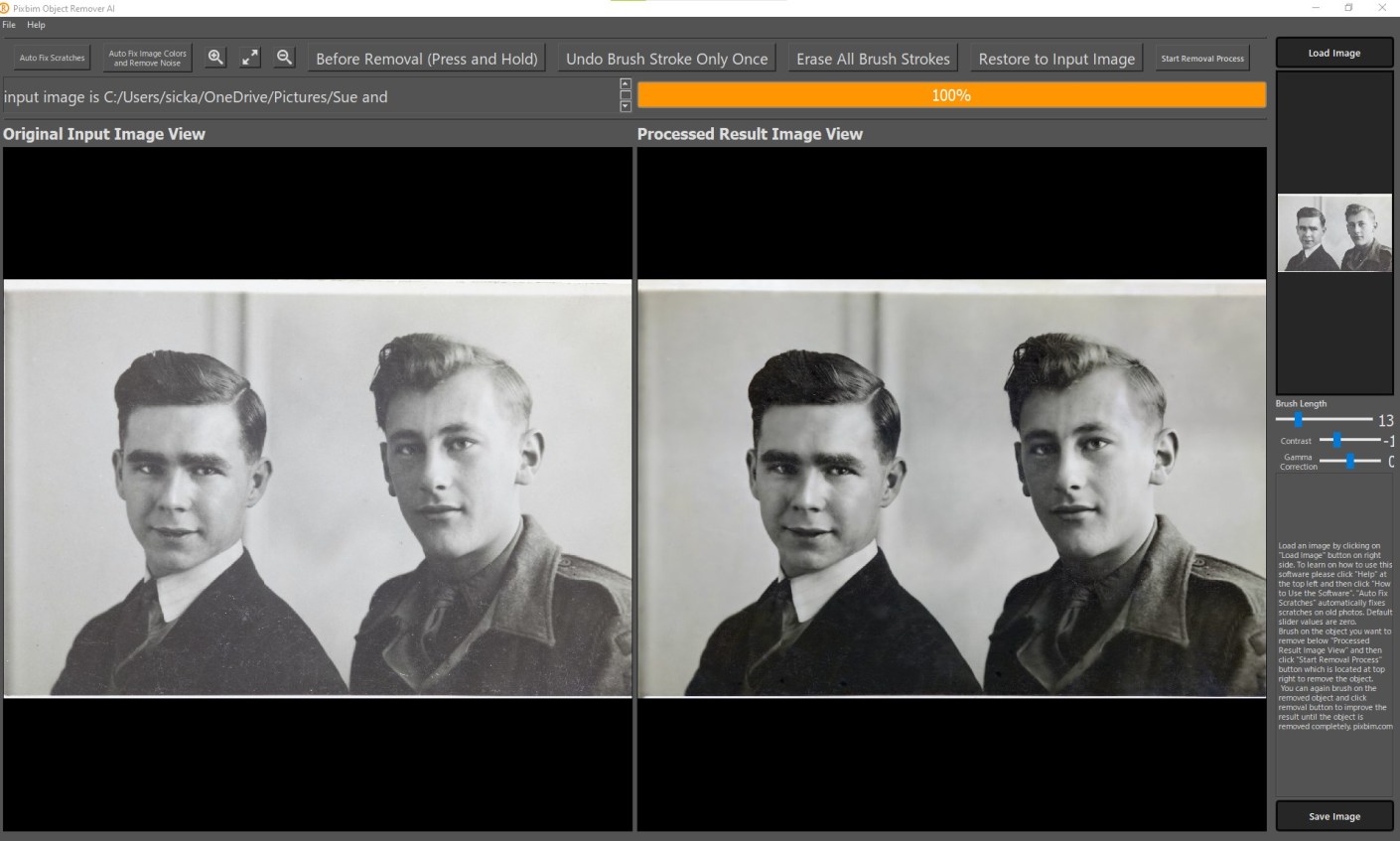Click the Load Image button
Image resolution: width=1400 pixels, height=841 pixels.
pos(1333,53)
